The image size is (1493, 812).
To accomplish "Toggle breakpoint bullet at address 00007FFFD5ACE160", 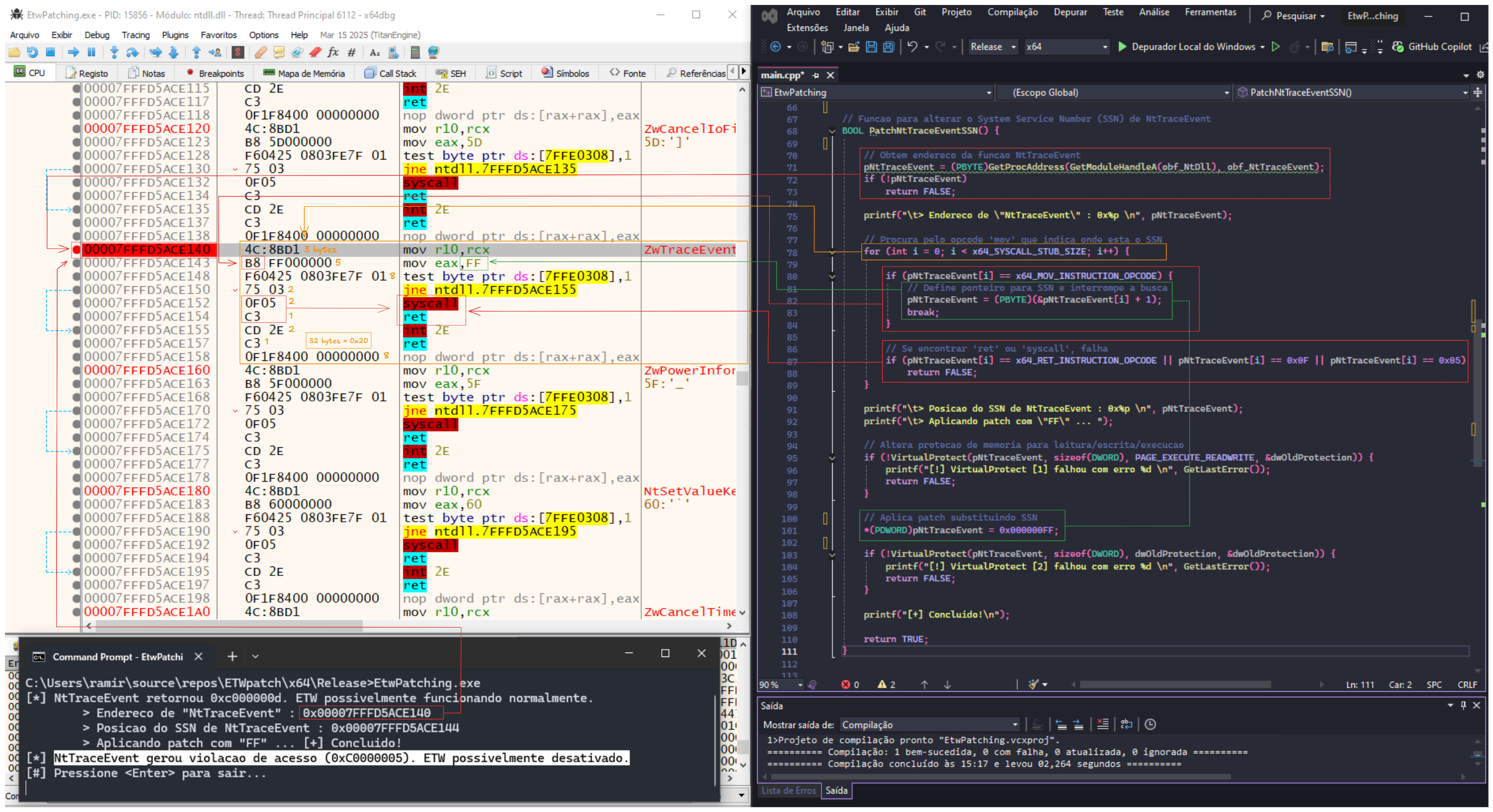I will 76,371.
